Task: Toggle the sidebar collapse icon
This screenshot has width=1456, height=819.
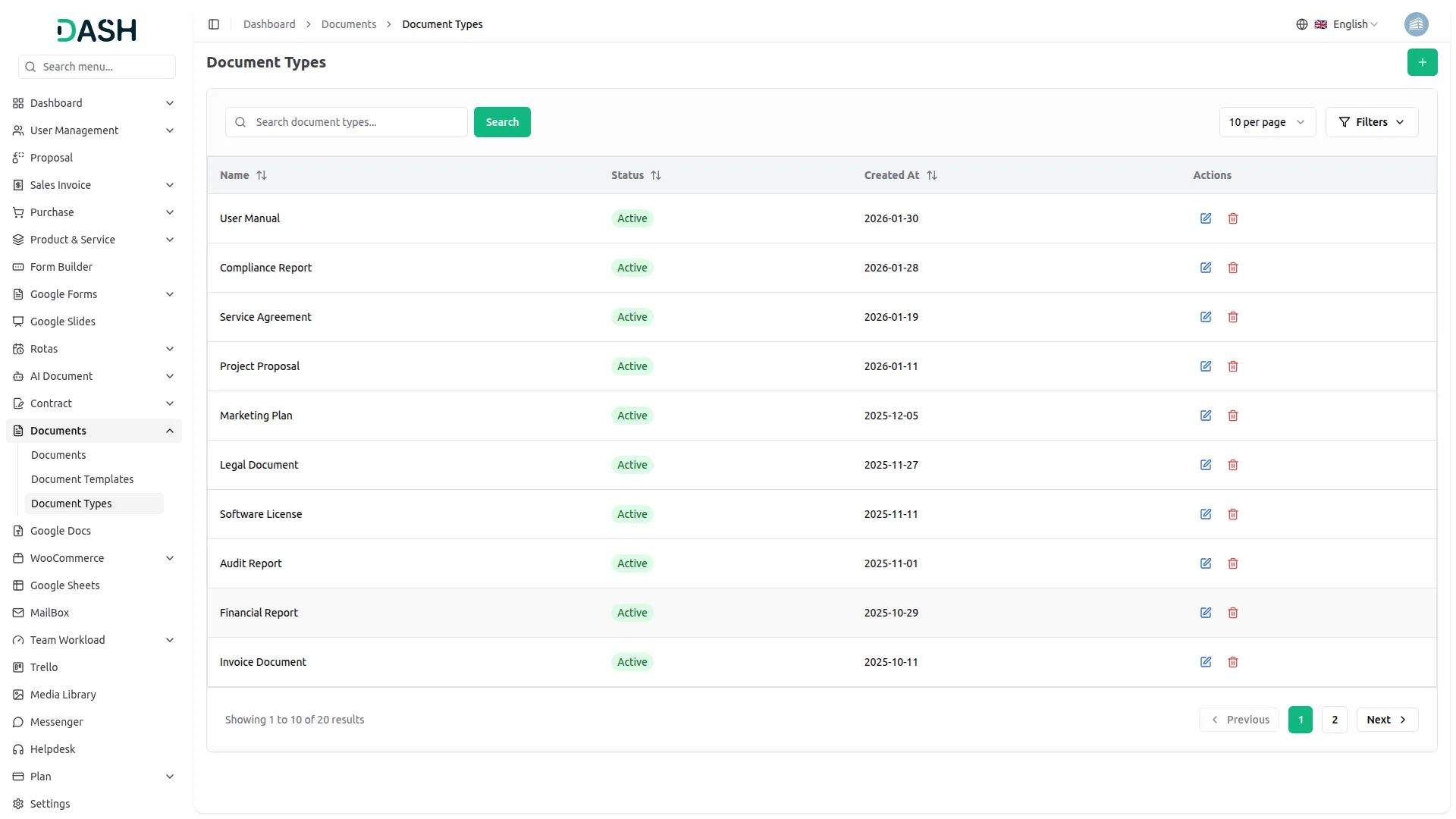Action: pyautogui.click(x=214, y=24)
